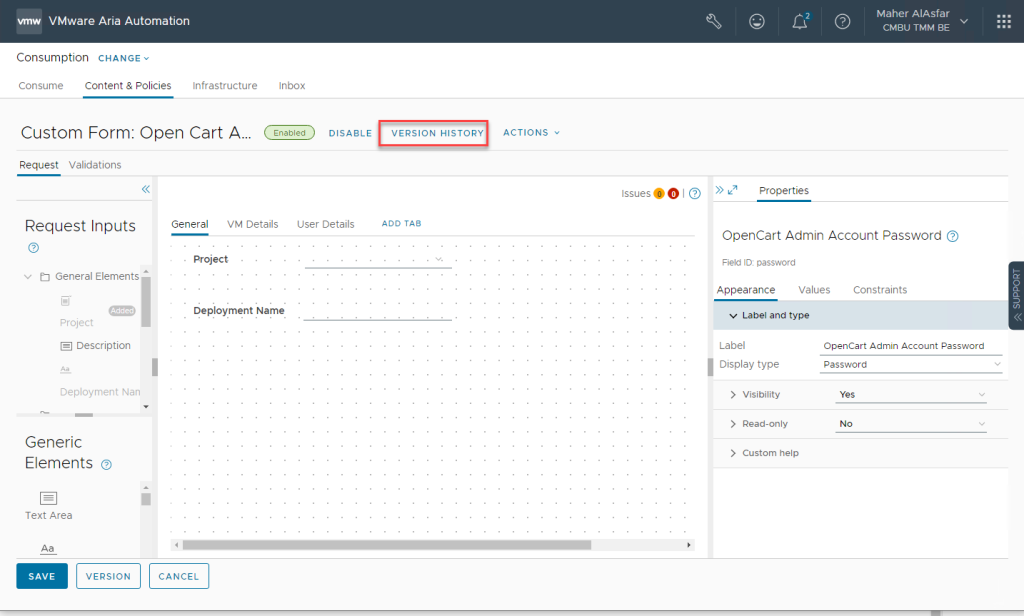Screen dimensions: 1024x616
Task: Click the Request Inputs tree vertical scrollbar
Action: (x=146, y=302)
